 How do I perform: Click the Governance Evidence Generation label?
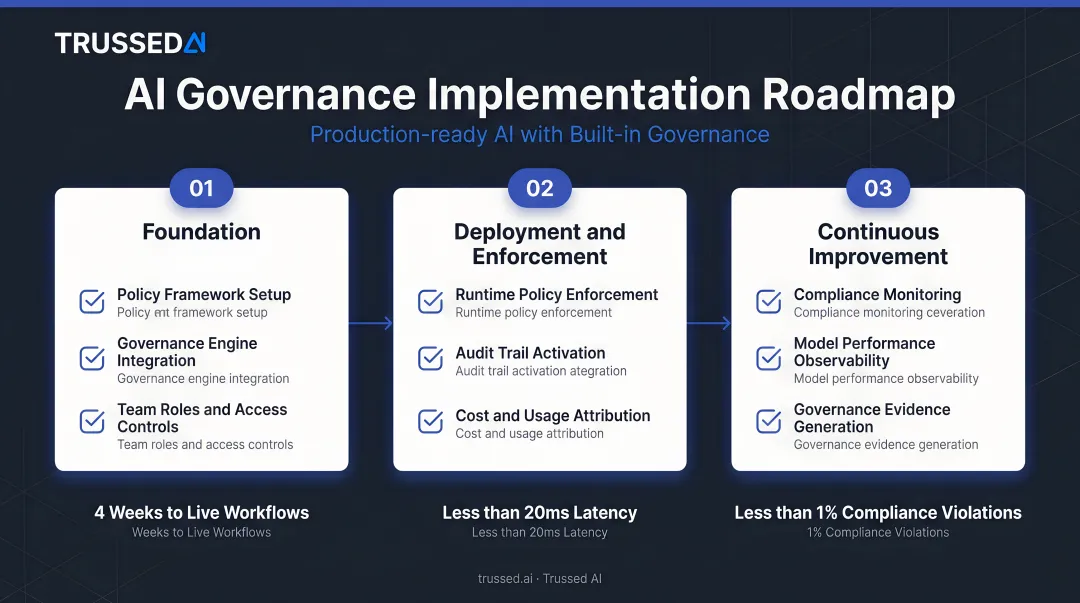click(x=872, y=418)
